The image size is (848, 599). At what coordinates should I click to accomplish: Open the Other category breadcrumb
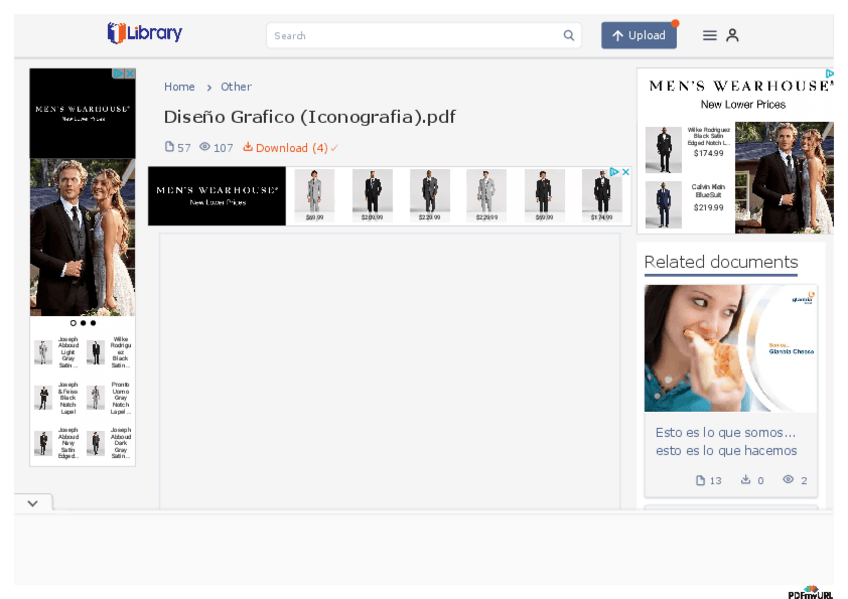click(236, 87)
